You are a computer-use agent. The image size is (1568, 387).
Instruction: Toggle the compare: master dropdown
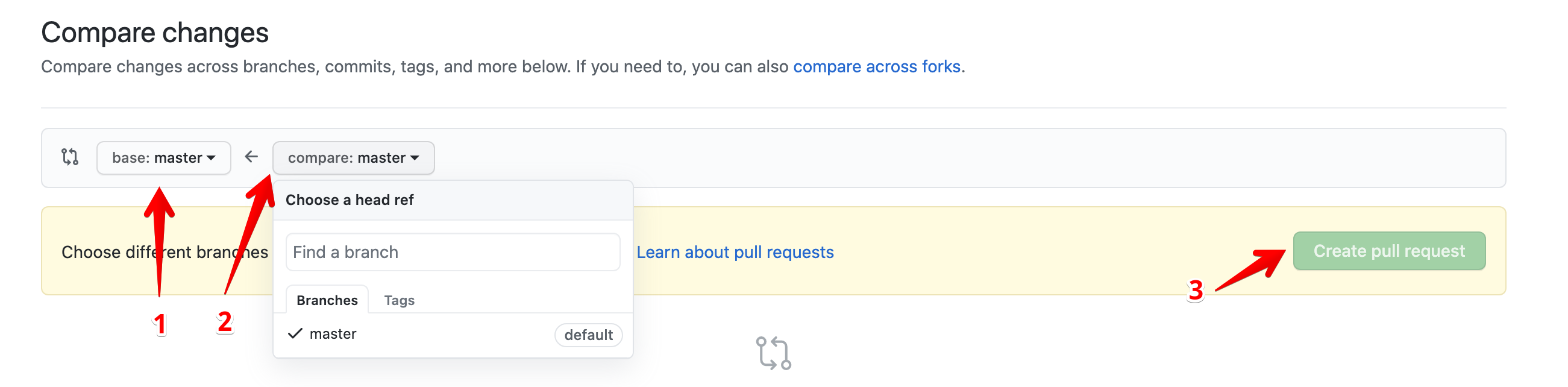(353, 157)
